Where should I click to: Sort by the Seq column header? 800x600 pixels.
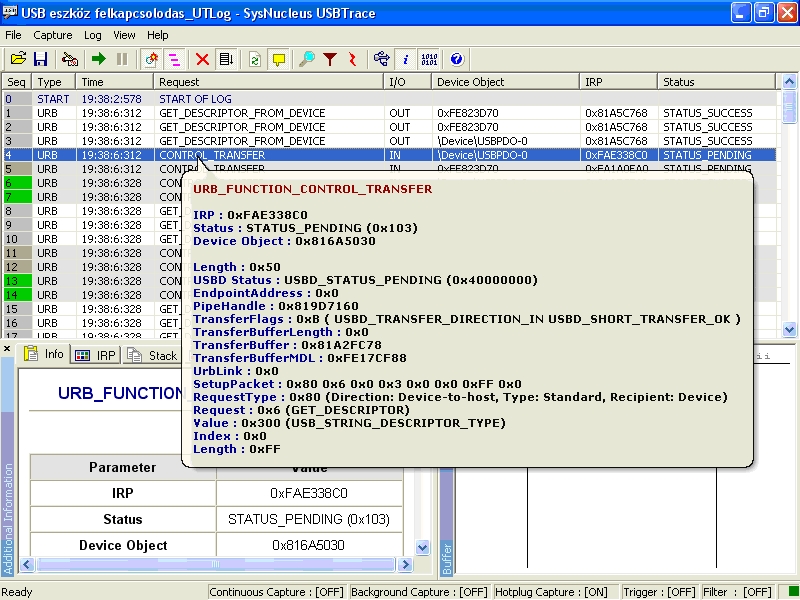[16, 82]
